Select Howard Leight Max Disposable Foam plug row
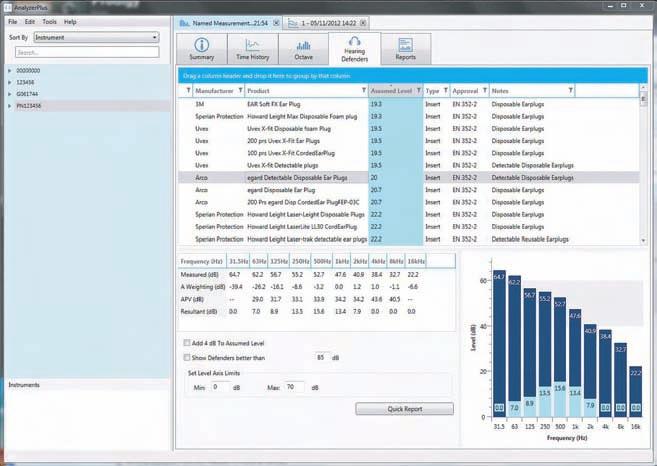Screen dimensions: 657x466 point(409,116)
